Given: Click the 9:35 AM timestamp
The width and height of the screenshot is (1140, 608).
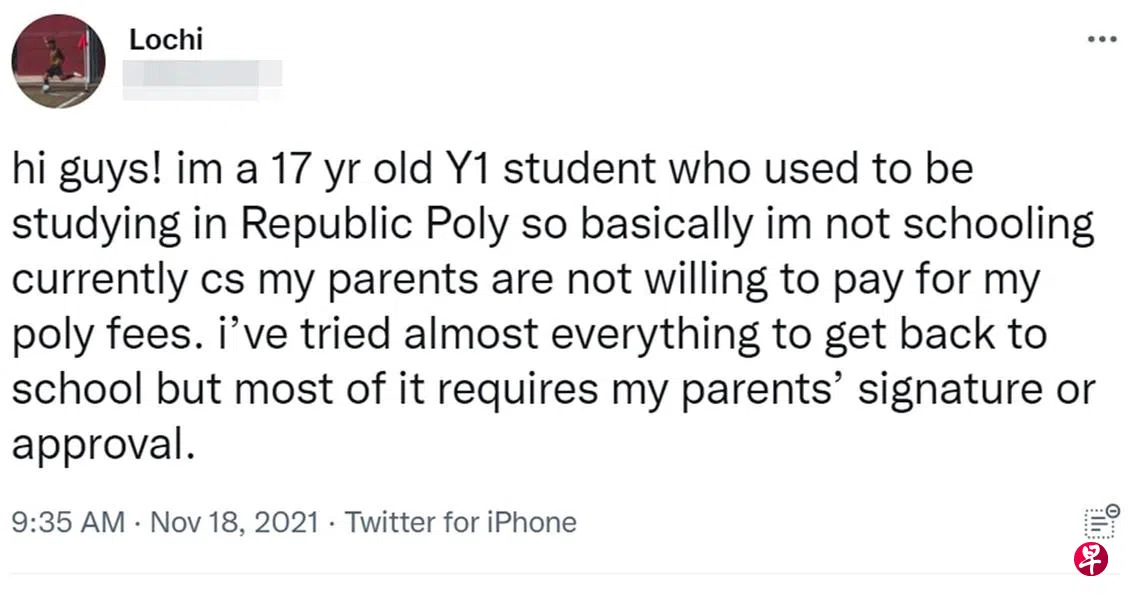Looking at the screenshot, I should click(x=68, y=522).
